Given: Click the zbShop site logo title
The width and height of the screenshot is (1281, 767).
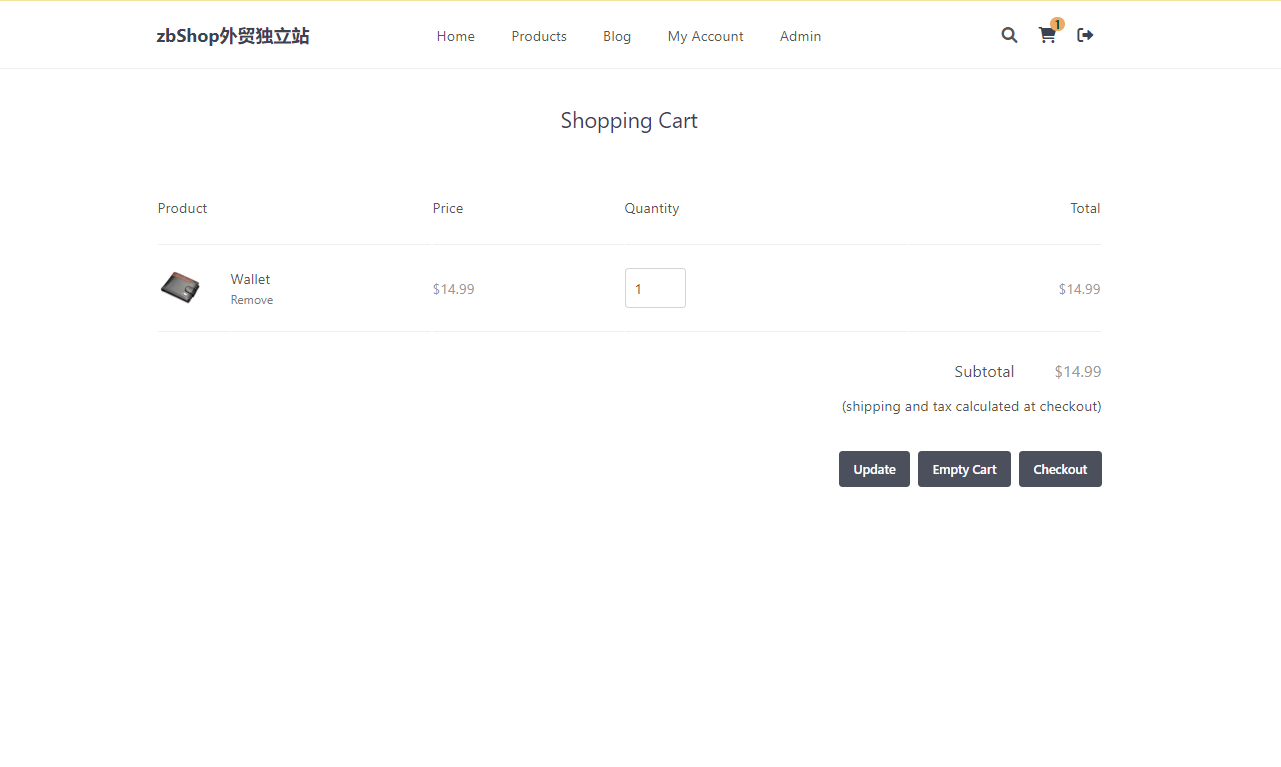Looking at the screenshot, I should (x=233, y=36).
